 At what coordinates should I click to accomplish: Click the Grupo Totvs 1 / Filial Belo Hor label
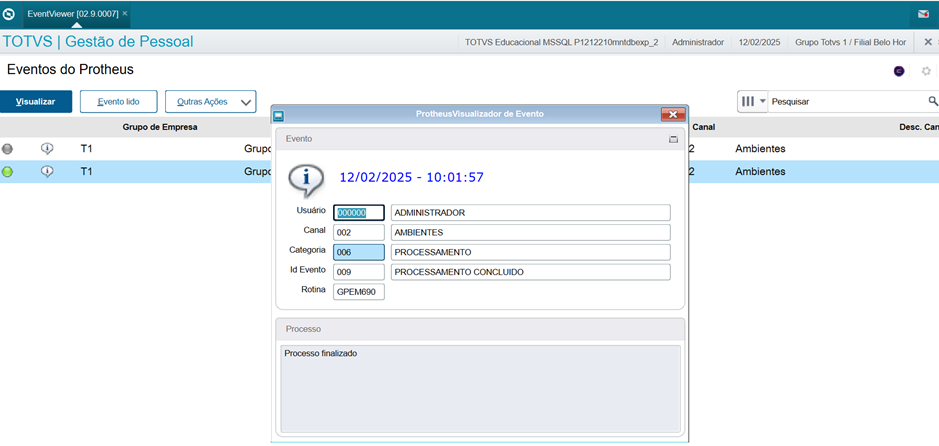(x=850, y=42)
